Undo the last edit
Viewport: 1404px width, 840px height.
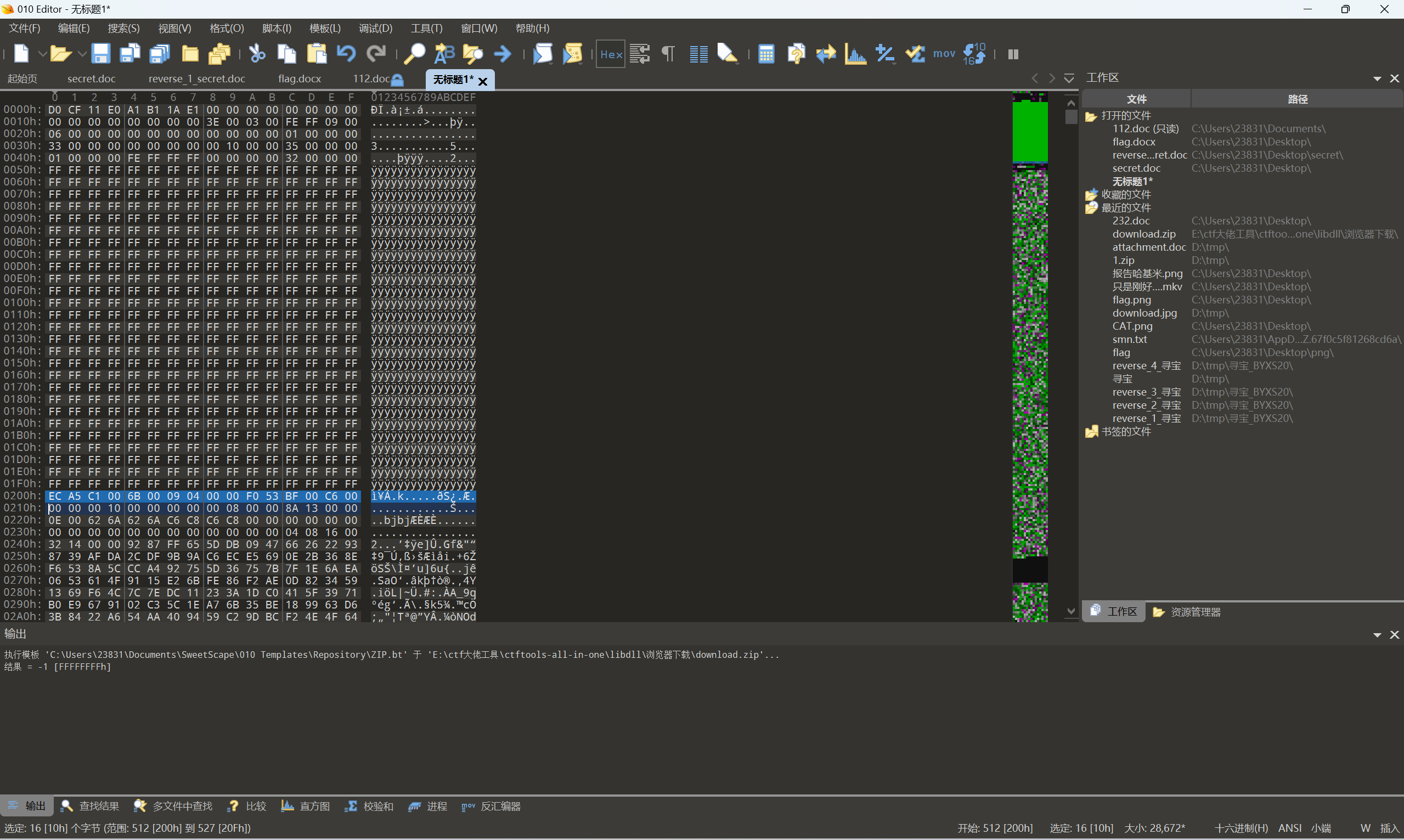[x=346, y=54]
